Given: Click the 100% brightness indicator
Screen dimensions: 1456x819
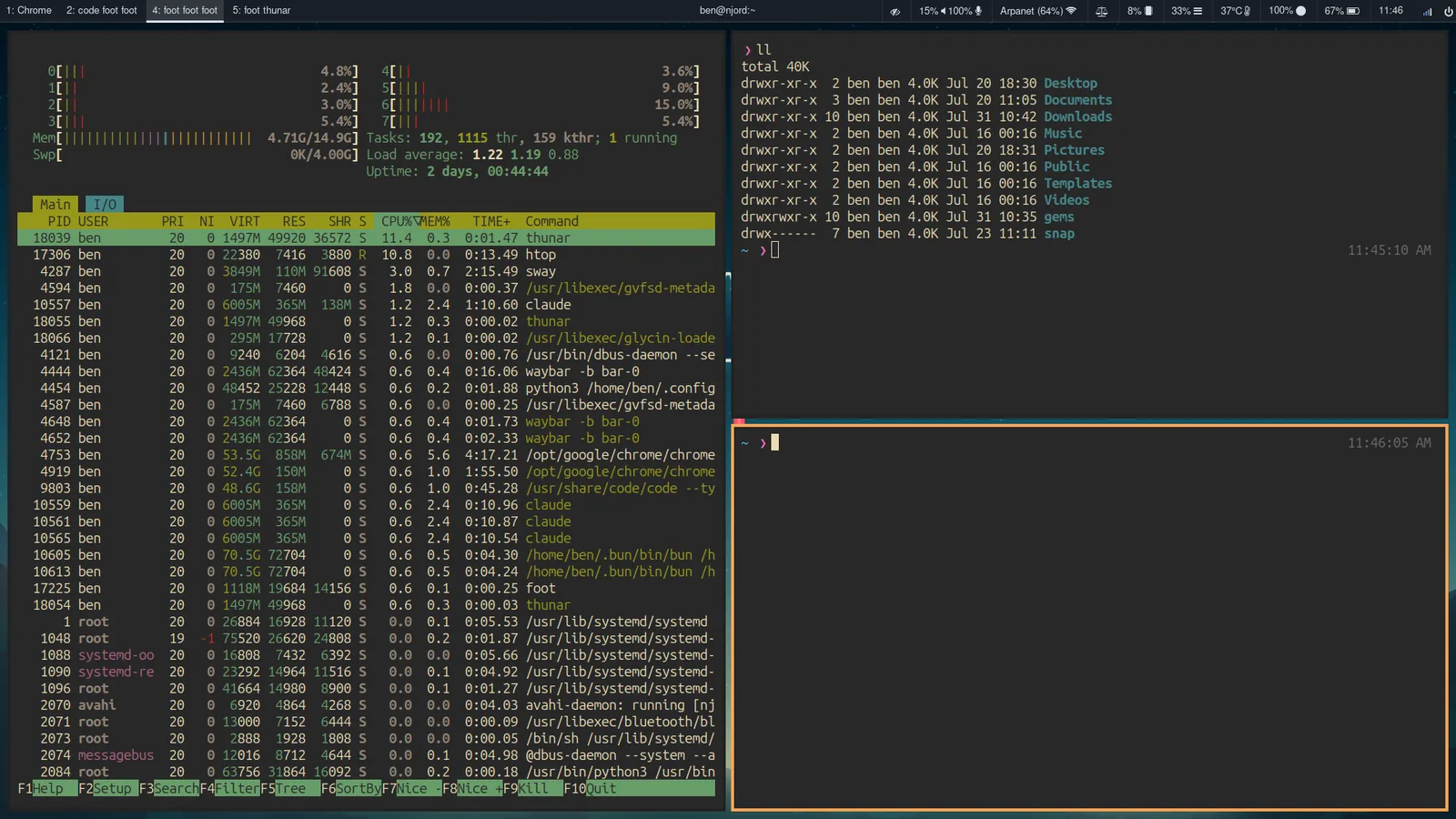Looking at the screenshot, I should 1288,11.
